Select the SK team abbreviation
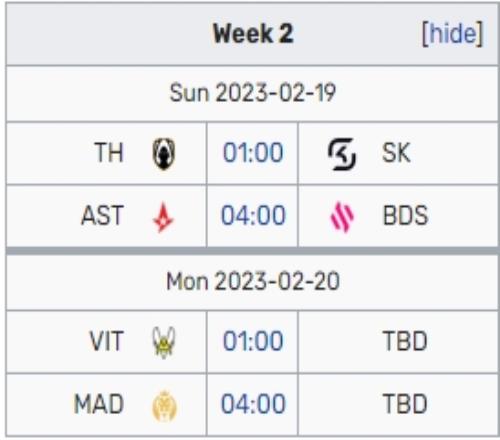 (396, 153)
